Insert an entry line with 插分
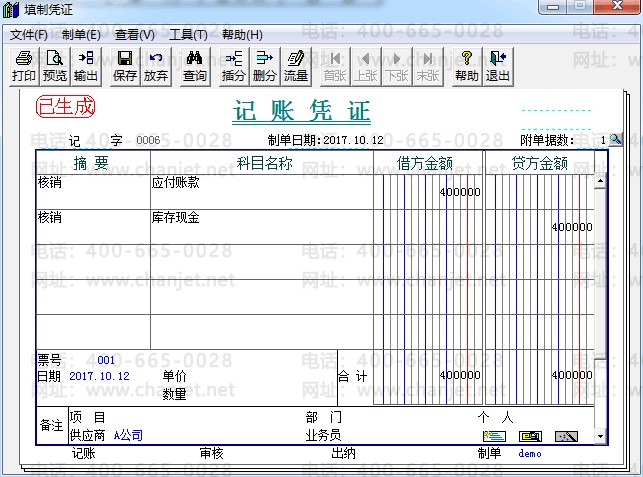The width and height of the screenshot is (643, 477). pyautogui.click(x=234, y=66)
